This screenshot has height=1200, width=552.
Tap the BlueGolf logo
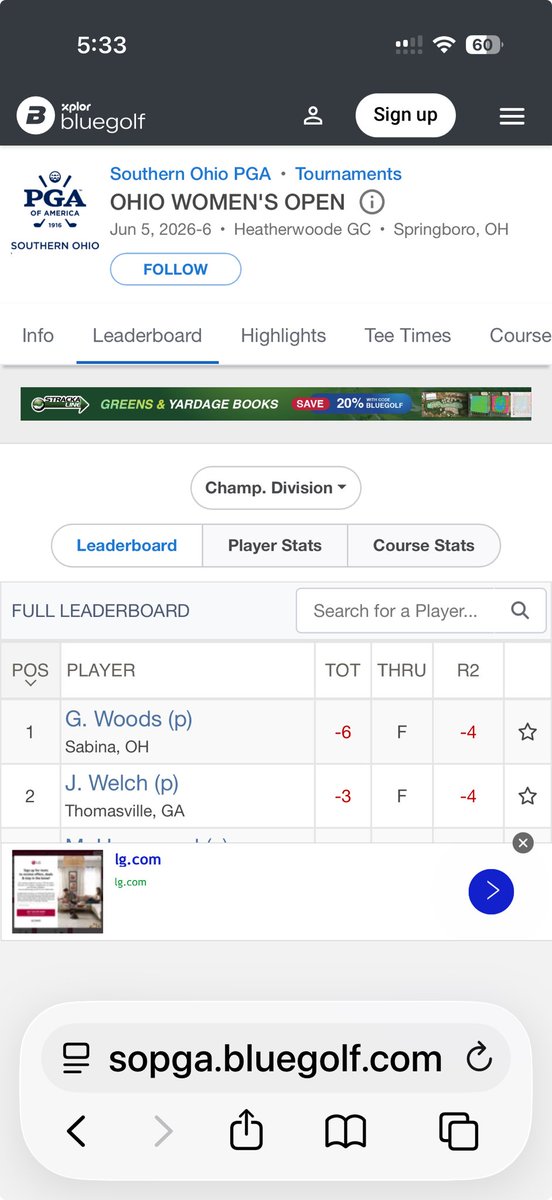click(81, 117)
